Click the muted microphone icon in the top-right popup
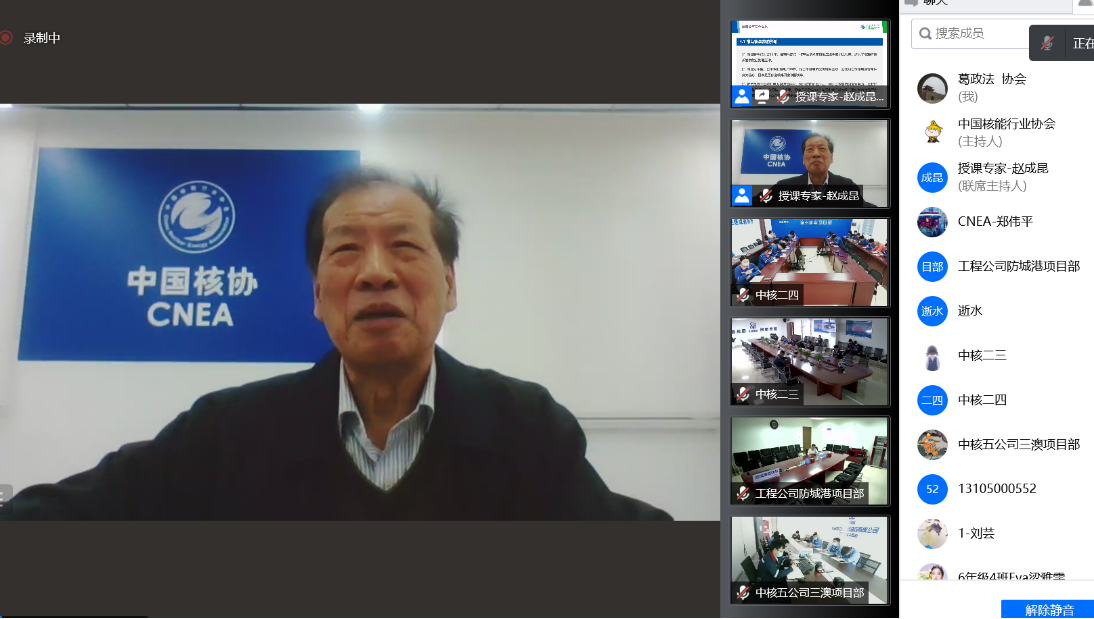Screen dimensions: 1094x619 [1047, 43]
